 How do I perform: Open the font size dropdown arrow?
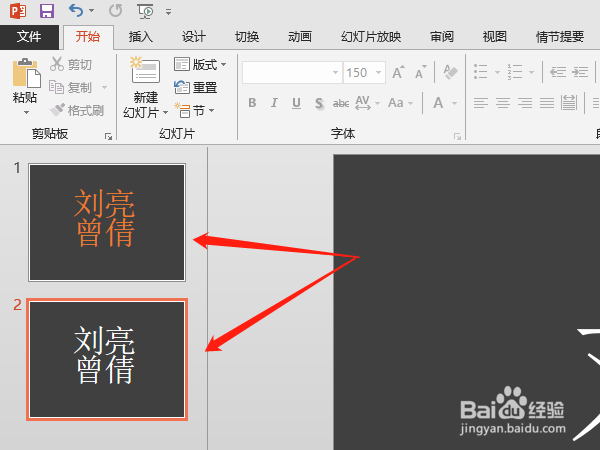coord(378,72)
